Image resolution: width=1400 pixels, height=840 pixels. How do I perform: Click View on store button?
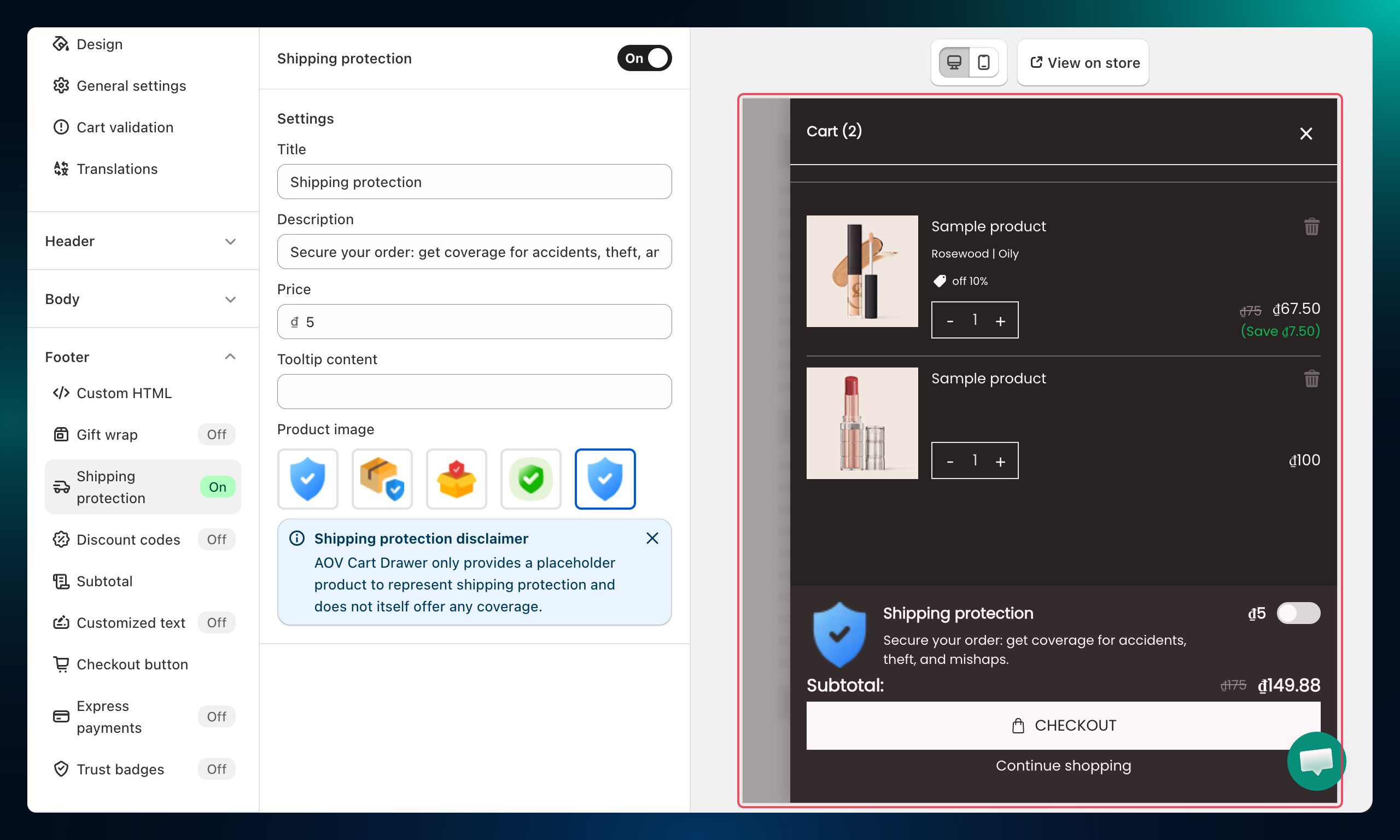coord(1083,62)
